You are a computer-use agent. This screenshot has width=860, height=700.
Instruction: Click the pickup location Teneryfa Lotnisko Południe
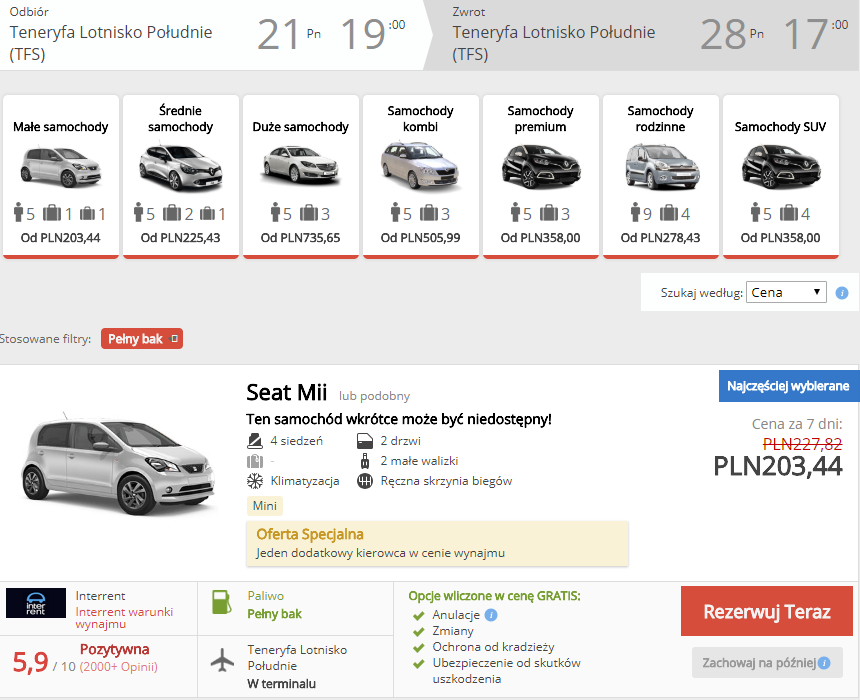point(111,43)
